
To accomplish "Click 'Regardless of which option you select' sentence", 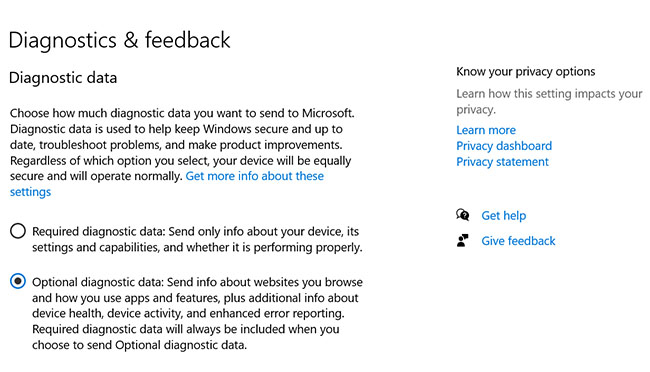I will click(x=181, y=168).
